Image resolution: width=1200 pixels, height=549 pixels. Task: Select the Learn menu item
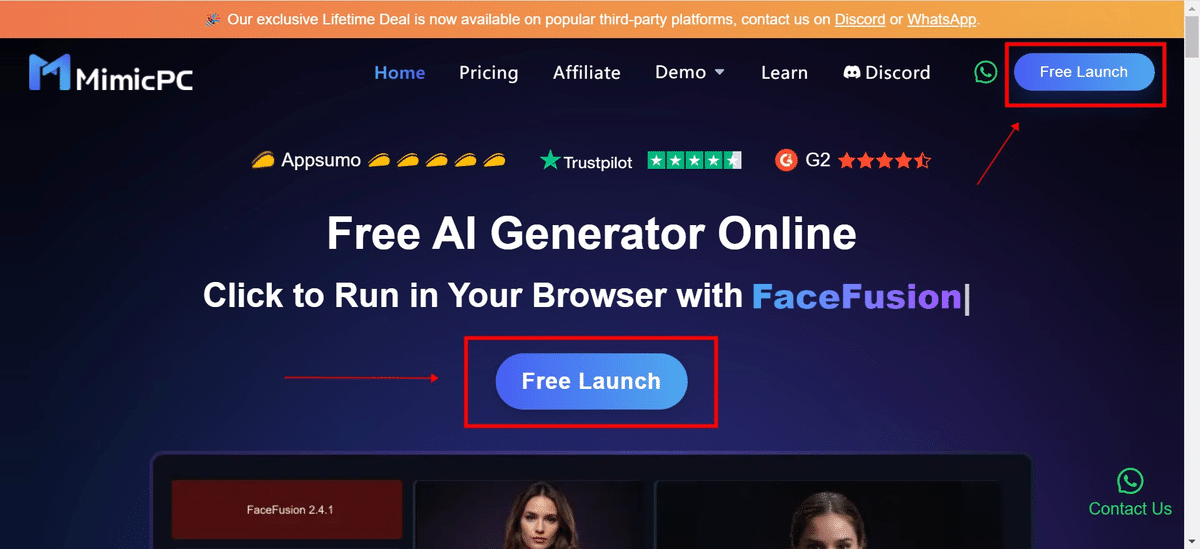(x=784, y=72)
